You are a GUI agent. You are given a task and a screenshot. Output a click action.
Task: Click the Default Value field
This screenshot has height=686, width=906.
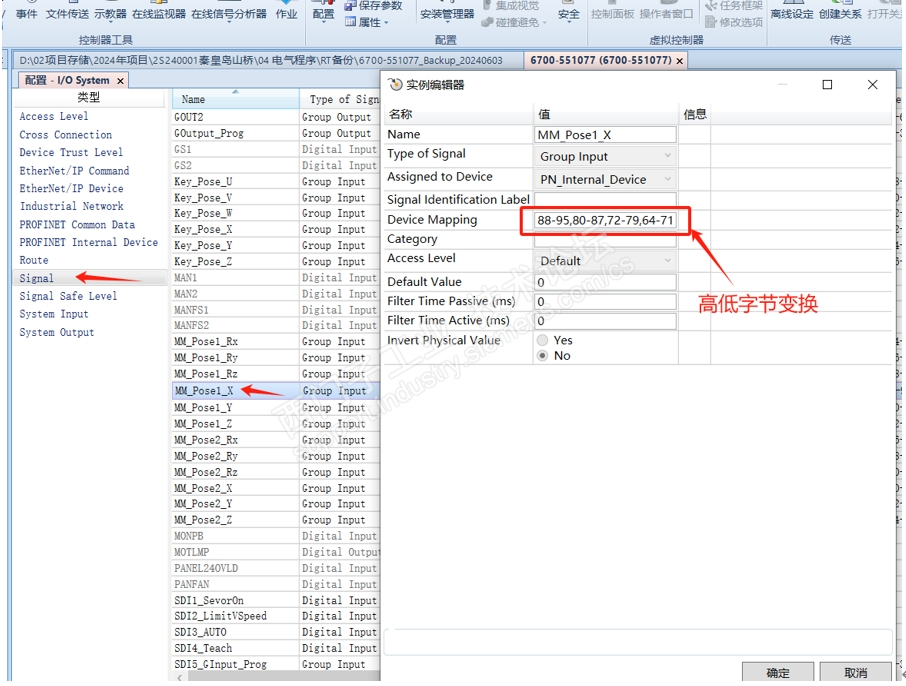(x=605, y=282)
